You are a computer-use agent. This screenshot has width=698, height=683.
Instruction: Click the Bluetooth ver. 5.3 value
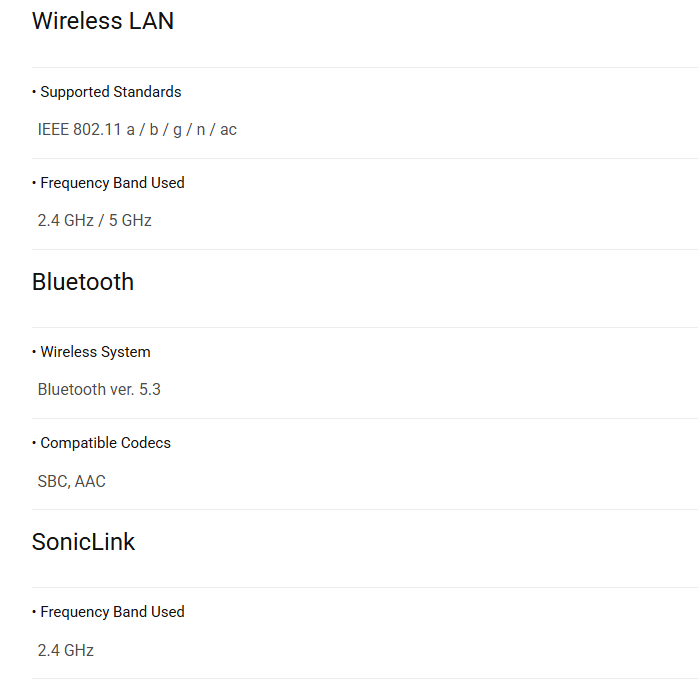click(99, 390)
